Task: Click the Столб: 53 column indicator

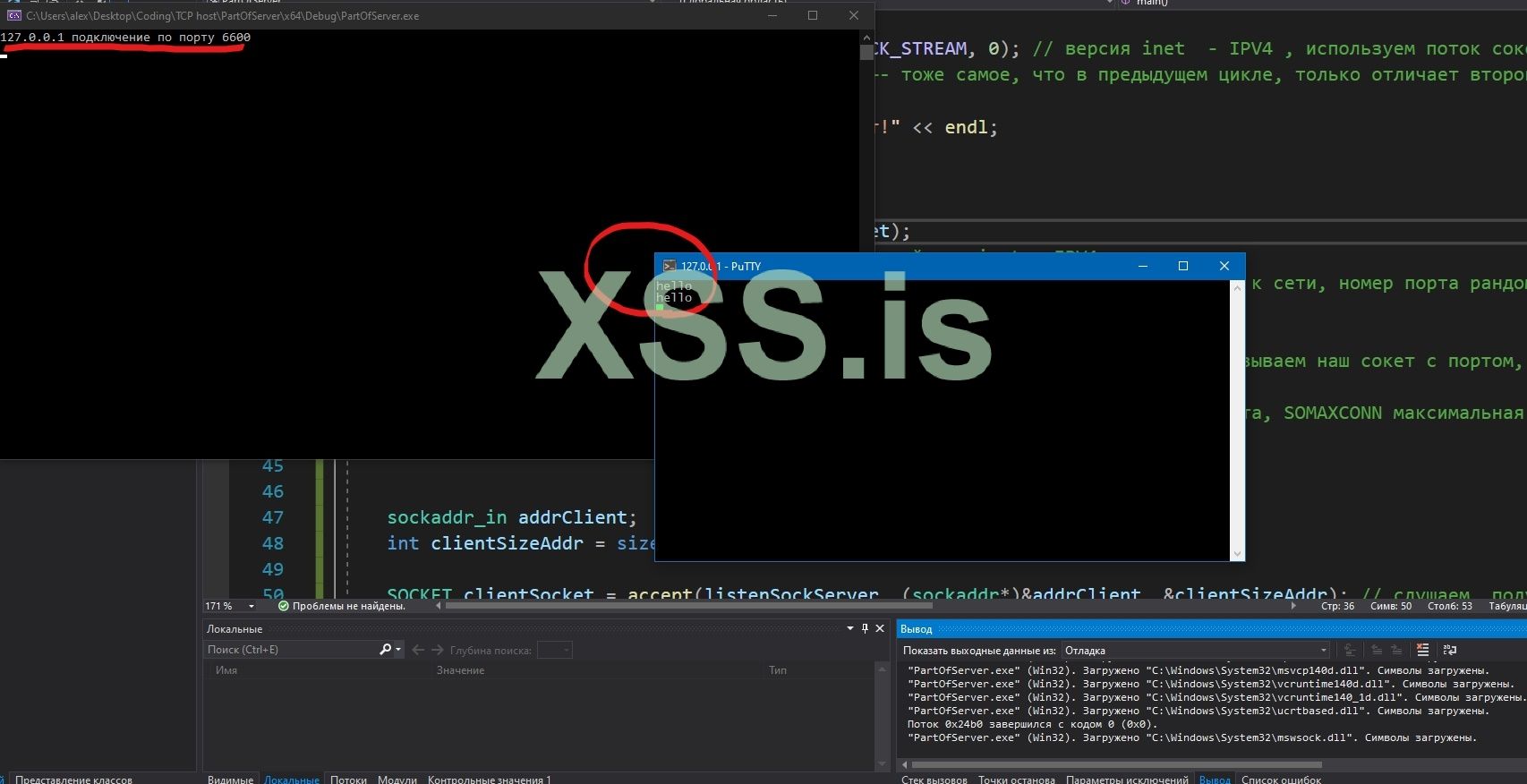Action: tap(1450, 606)
